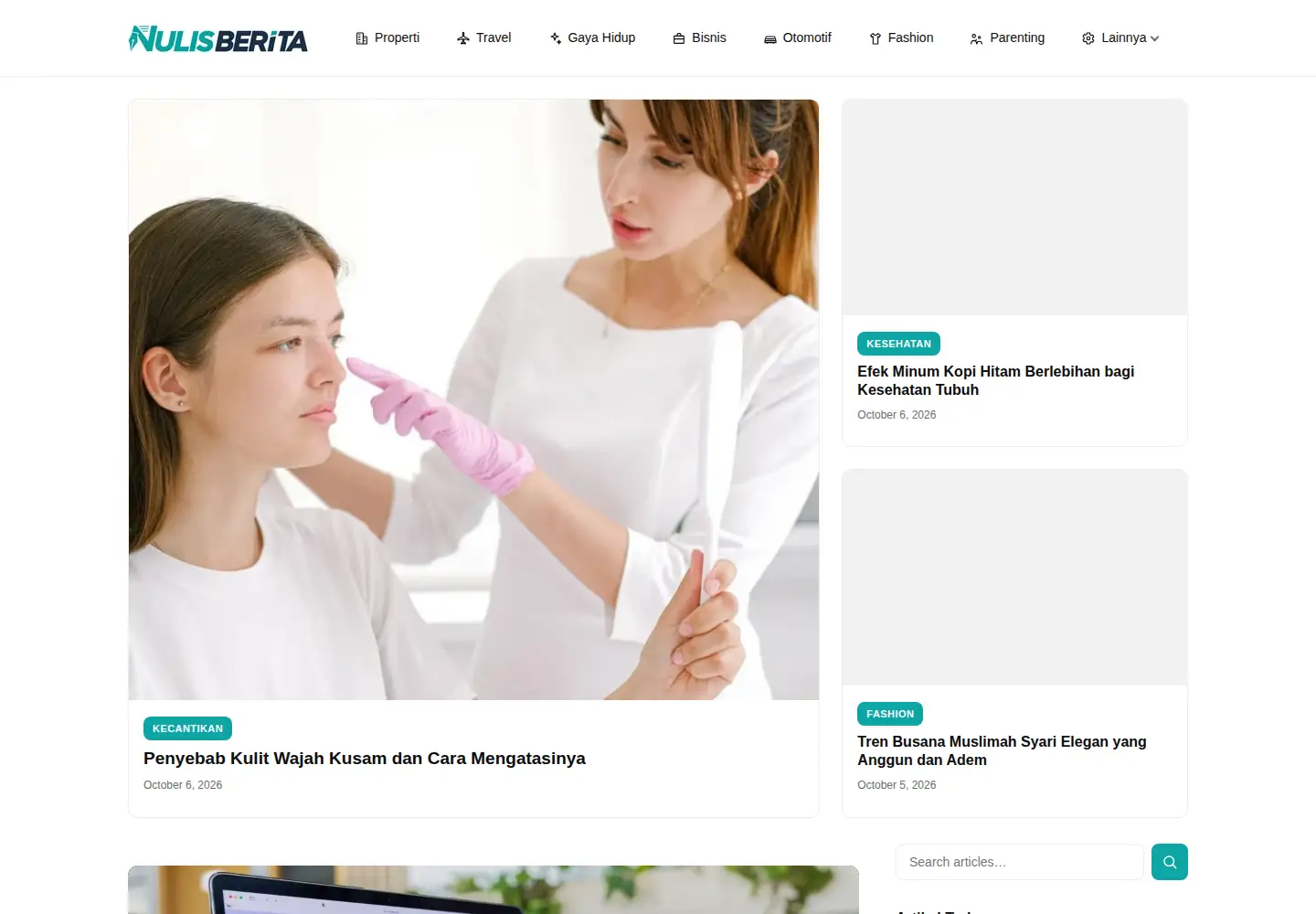Click the Bisnis briefcase icon
This screenshot has width=1316, height=914.
click(x=679, y=38)
